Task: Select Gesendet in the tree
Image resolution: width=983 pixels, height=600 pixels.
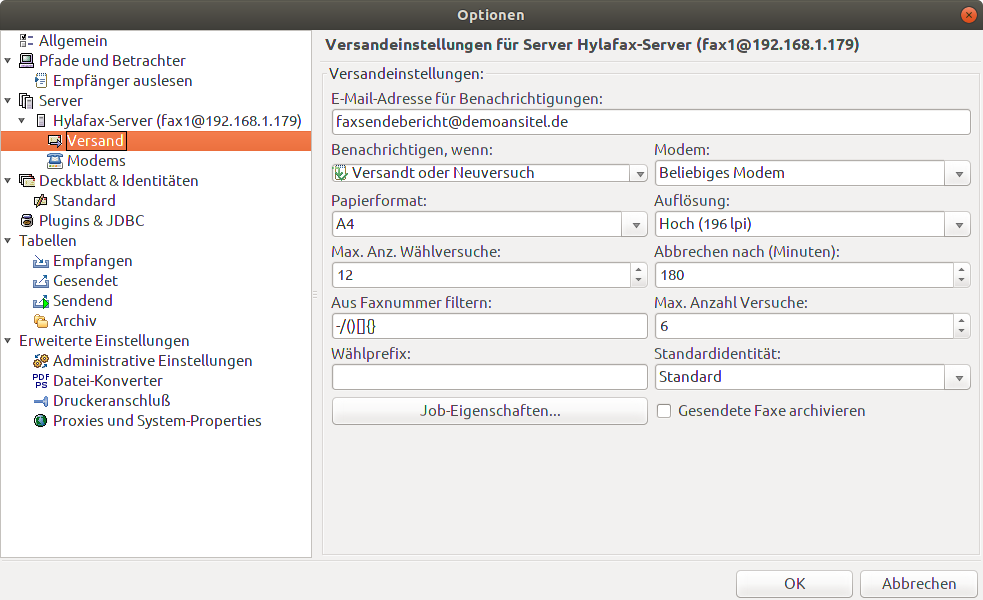Action: tap(85, 281)
